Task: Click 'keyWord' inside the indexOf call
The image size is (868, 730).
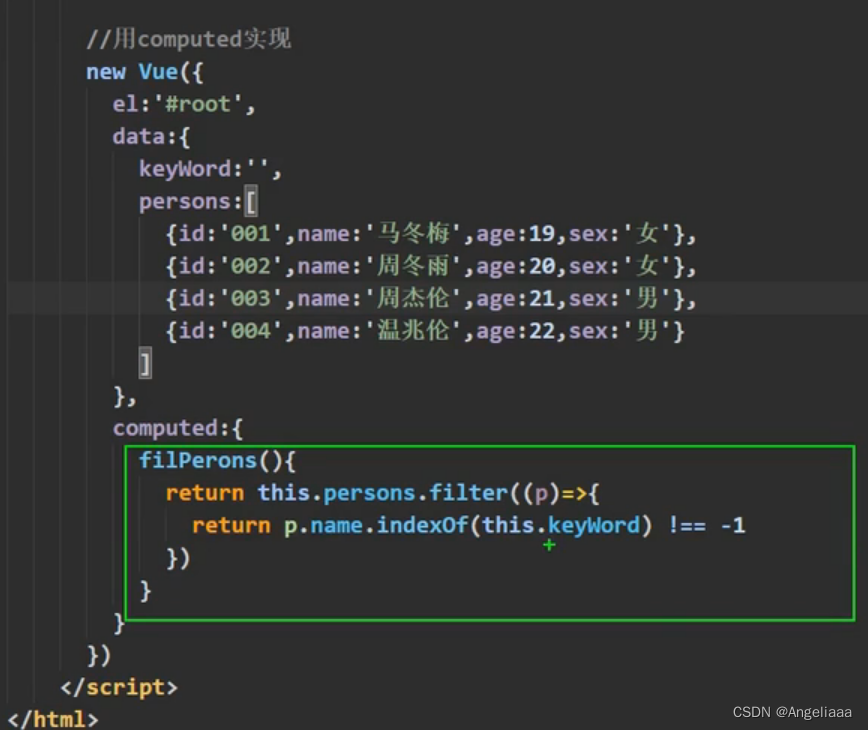Action: tap(594, 525)
